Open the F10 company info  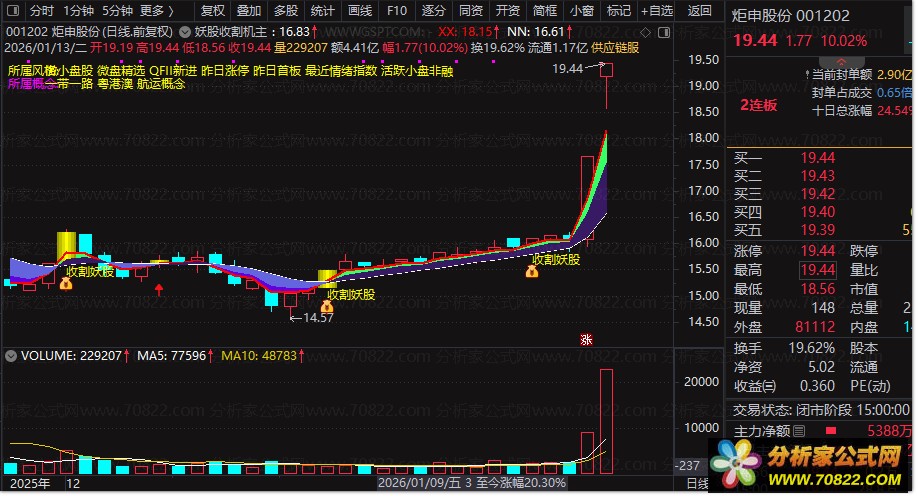click(396, 11)
